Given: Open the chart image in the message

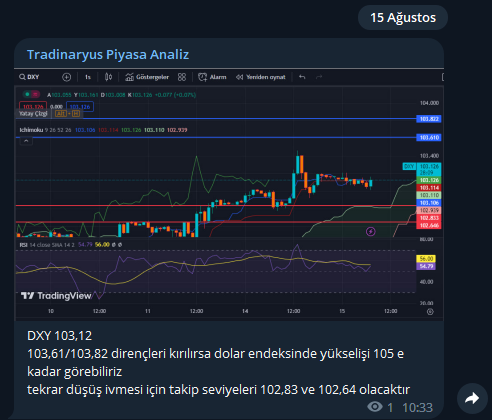Looking at the screenshot, I should (x=229, y=195).
